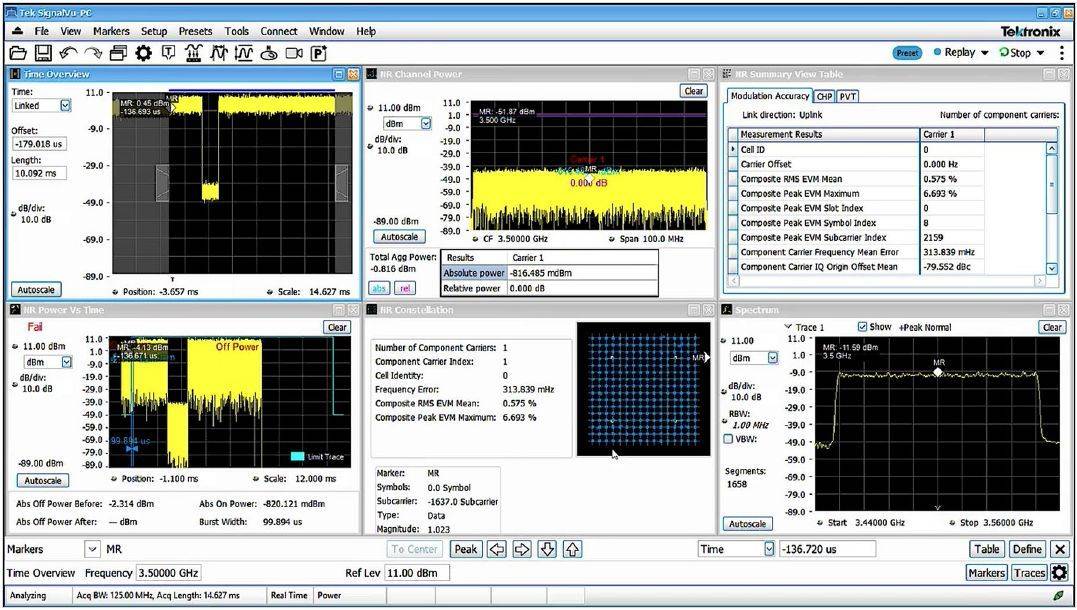The height and width of the screenshot is (610, 1077).
Task: Open the Settings gear on the toolbar
Action: (x=144, y=53)
